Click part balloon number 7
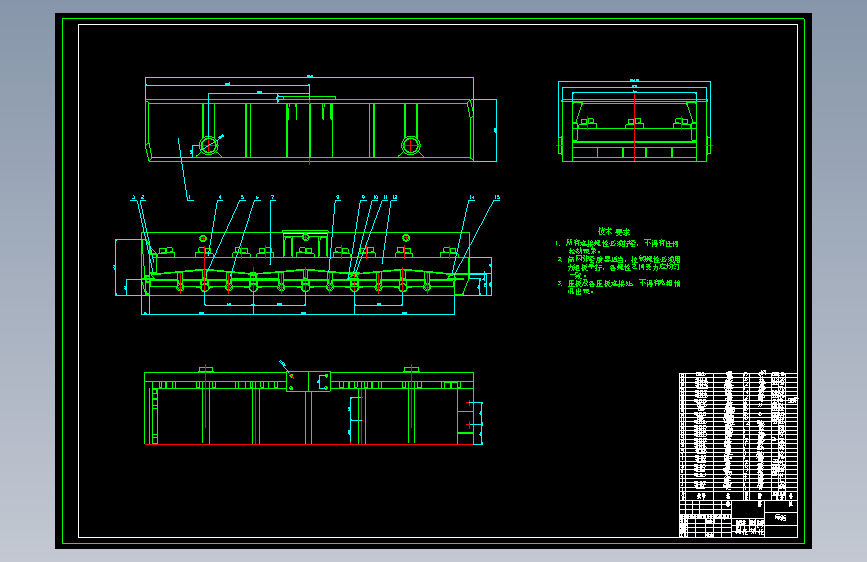This screenshot has height=562, width=867. tap(273, 197)
